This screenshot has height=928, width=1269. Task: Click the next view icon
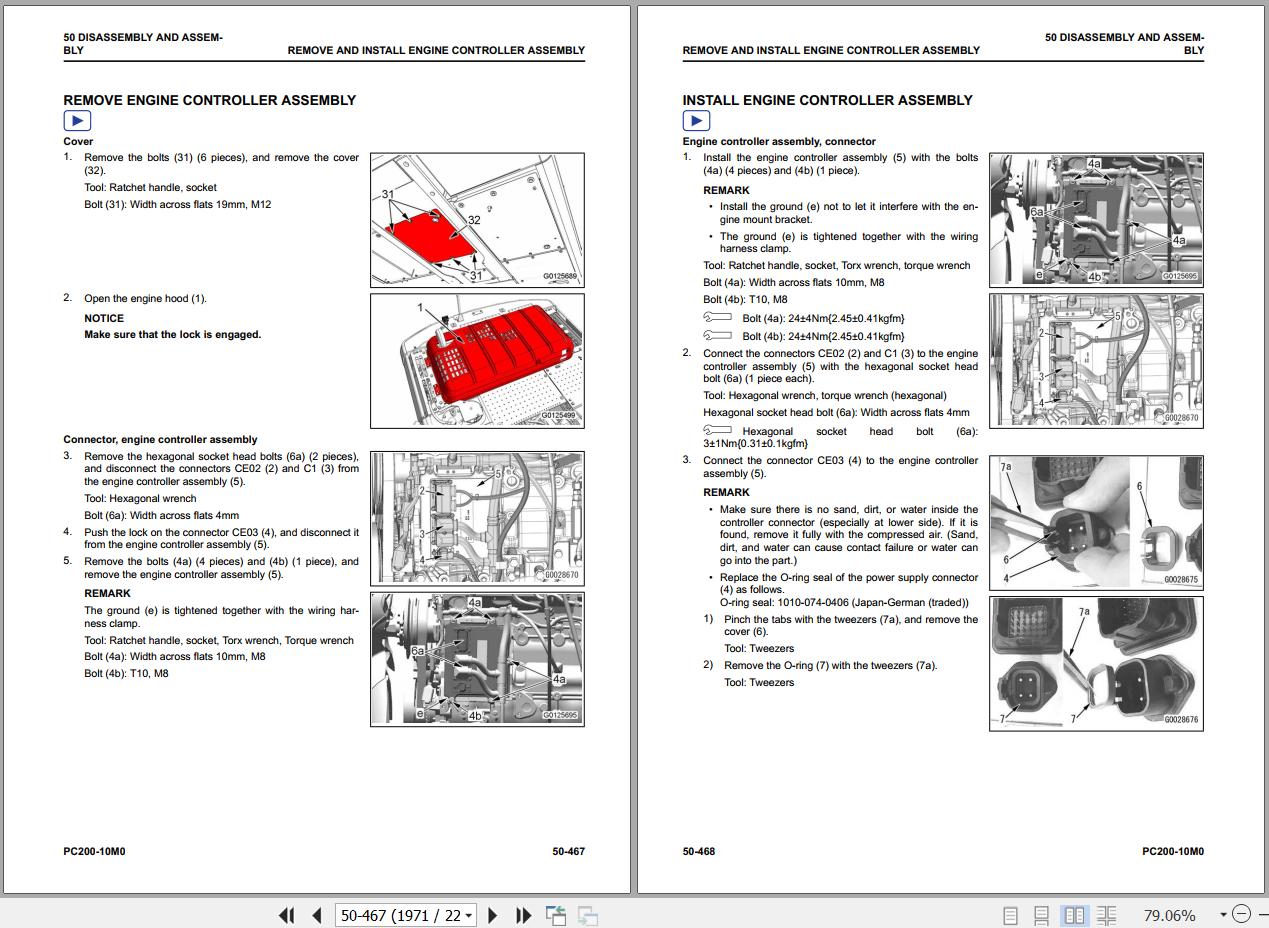588,915
